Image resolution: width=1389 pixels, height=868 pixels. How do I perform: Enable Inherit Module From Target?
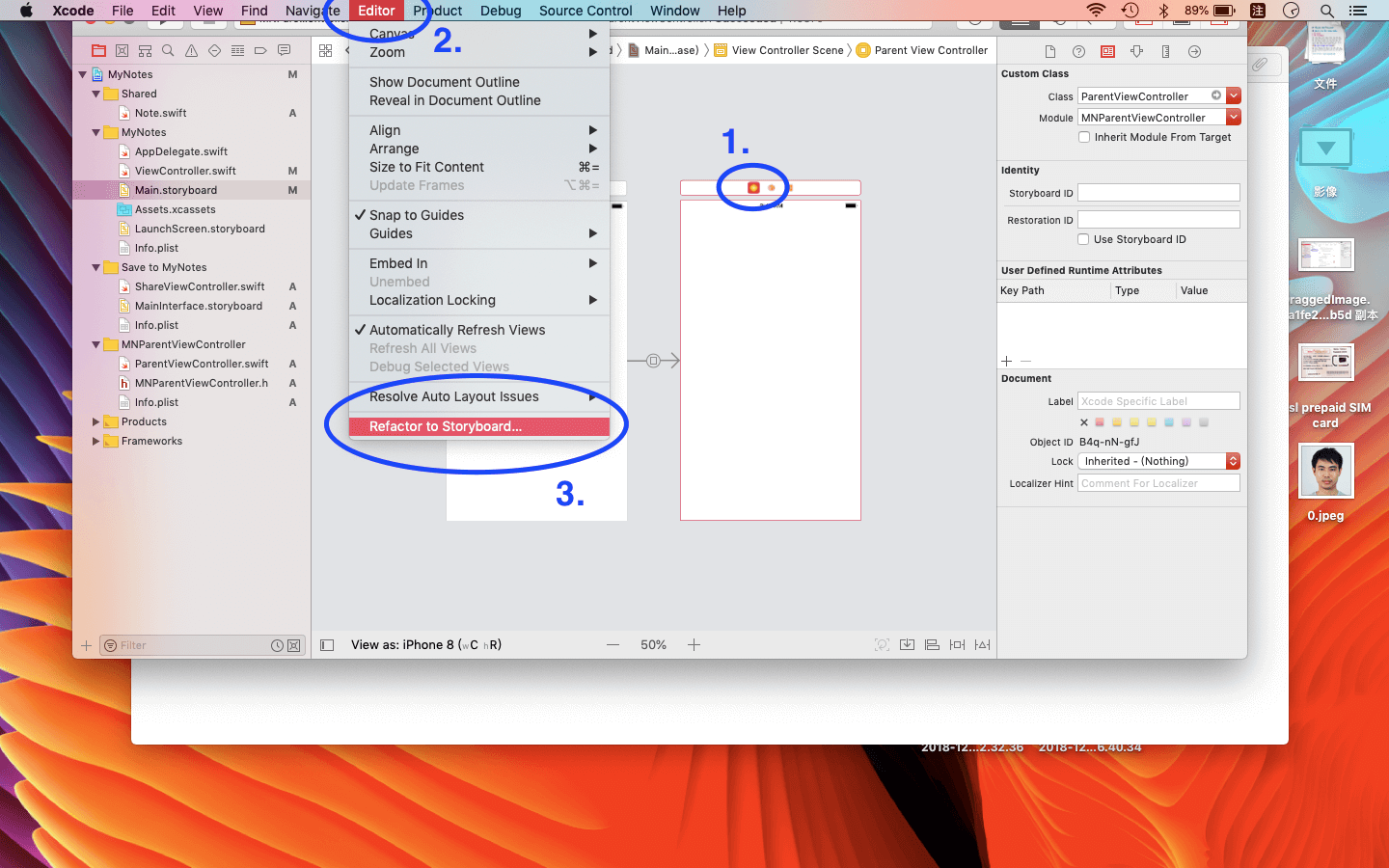coord(1084,137)
